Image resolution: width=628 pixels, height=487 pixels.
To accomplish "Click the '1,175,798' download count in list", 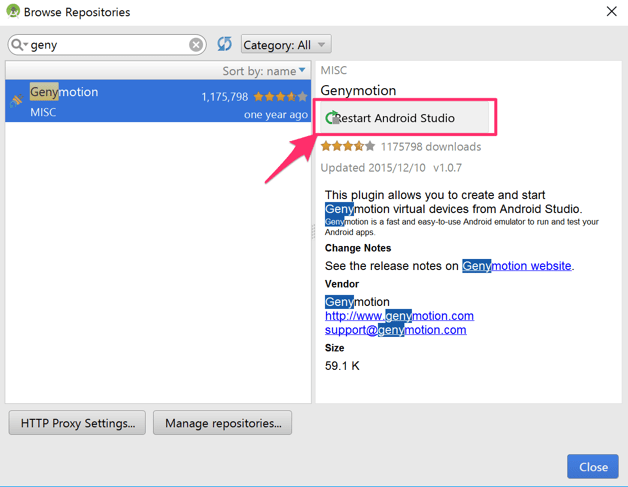I will pyautogui.click(x=225, y=97).
